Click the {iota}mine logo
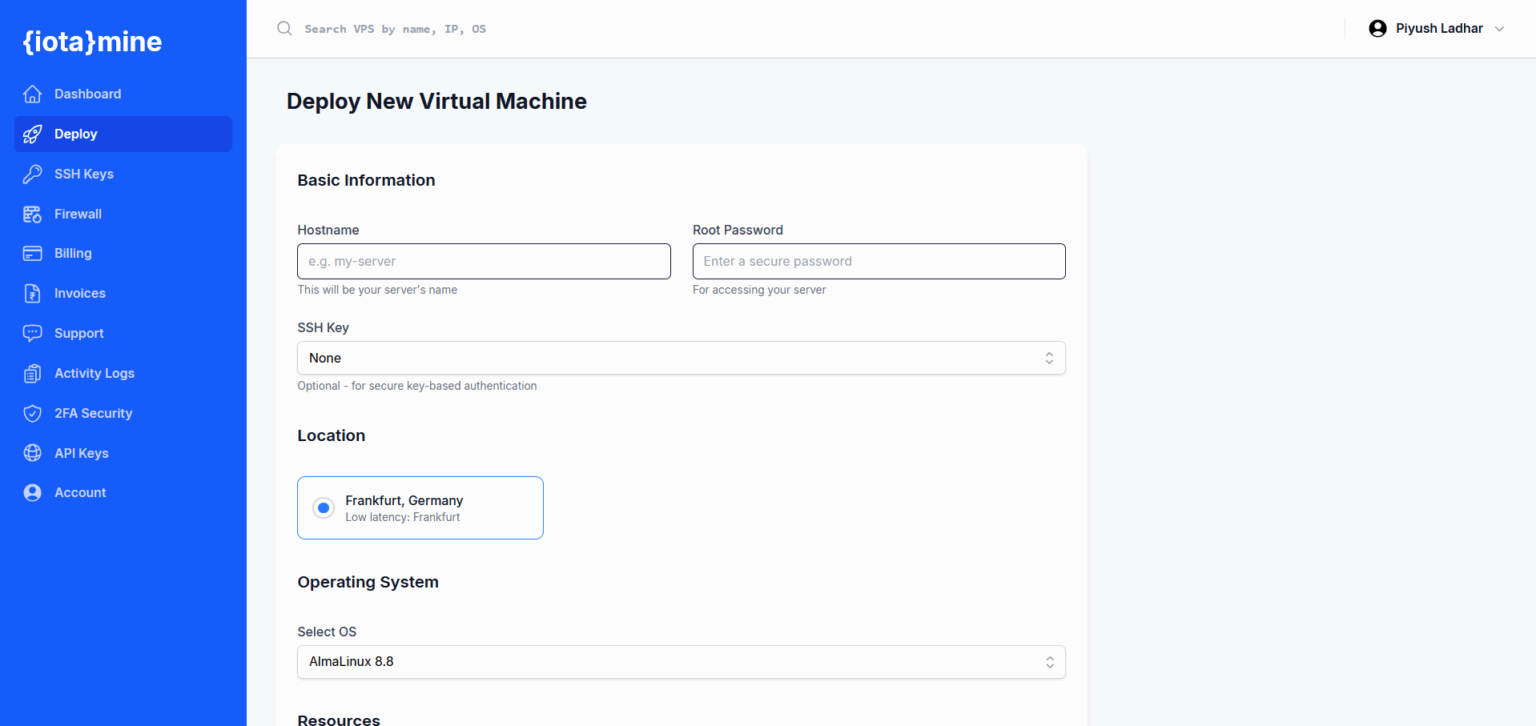Viewport: 1536px width, 726px height. click(x=92, y=42)
